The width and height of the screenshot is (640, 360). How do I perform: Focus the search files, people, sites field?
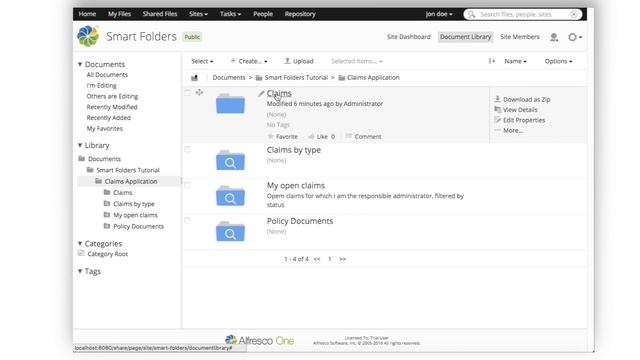coord(524,14)
